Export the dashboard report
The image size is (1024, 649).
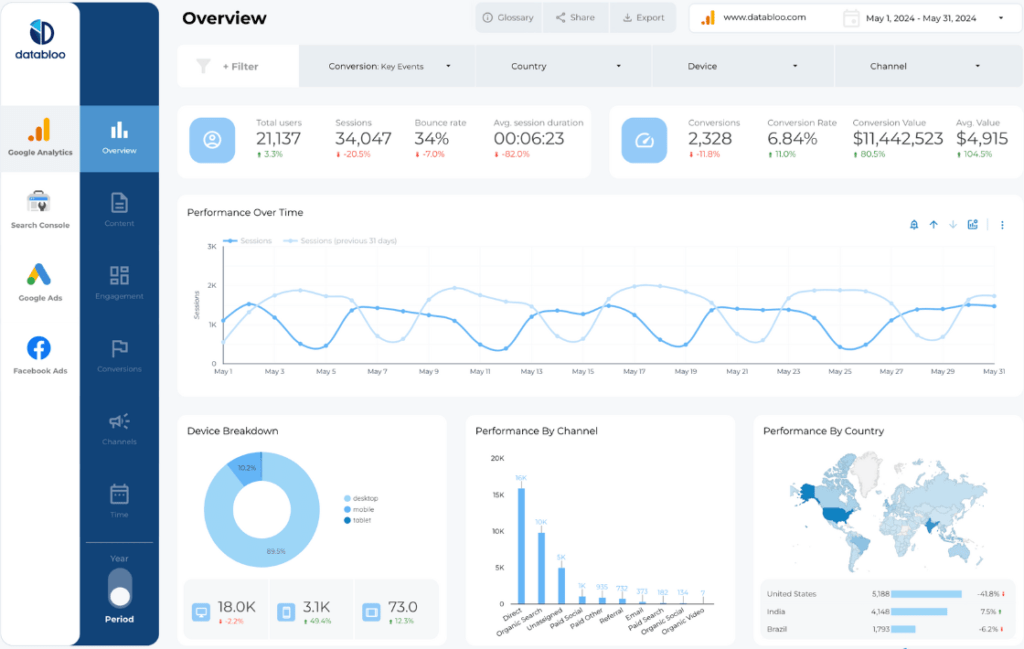pyautogui.click(x=643, y=17)
